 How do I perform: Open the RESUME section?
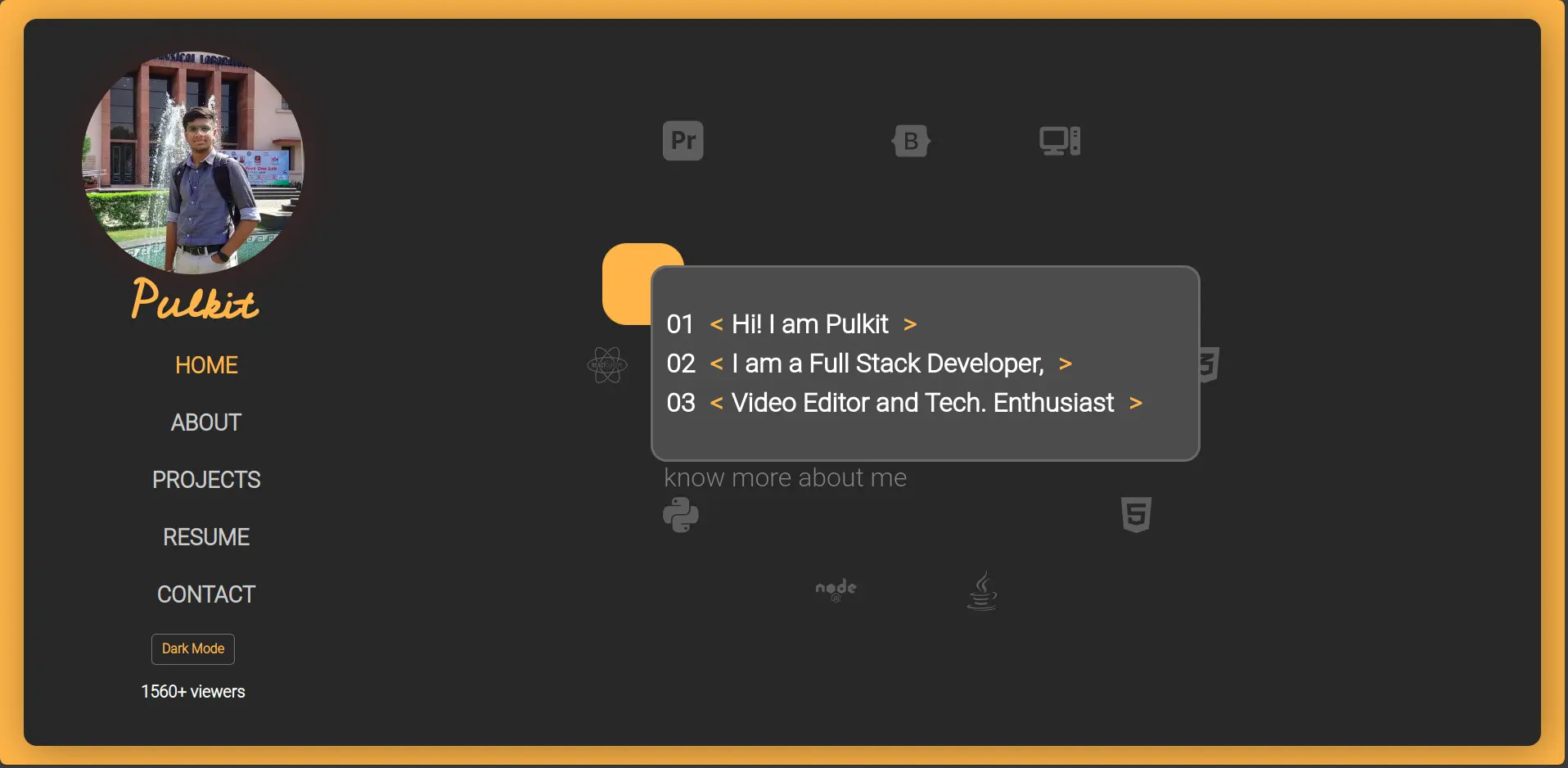coord(206,537)
